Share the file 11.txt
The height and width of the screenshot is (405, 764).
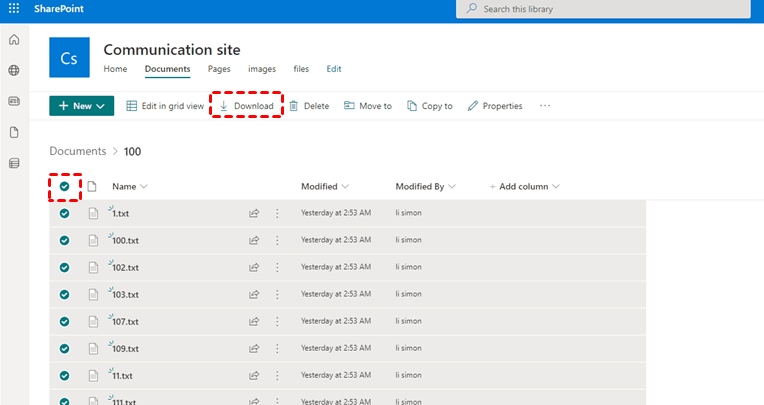pos(254,375)
